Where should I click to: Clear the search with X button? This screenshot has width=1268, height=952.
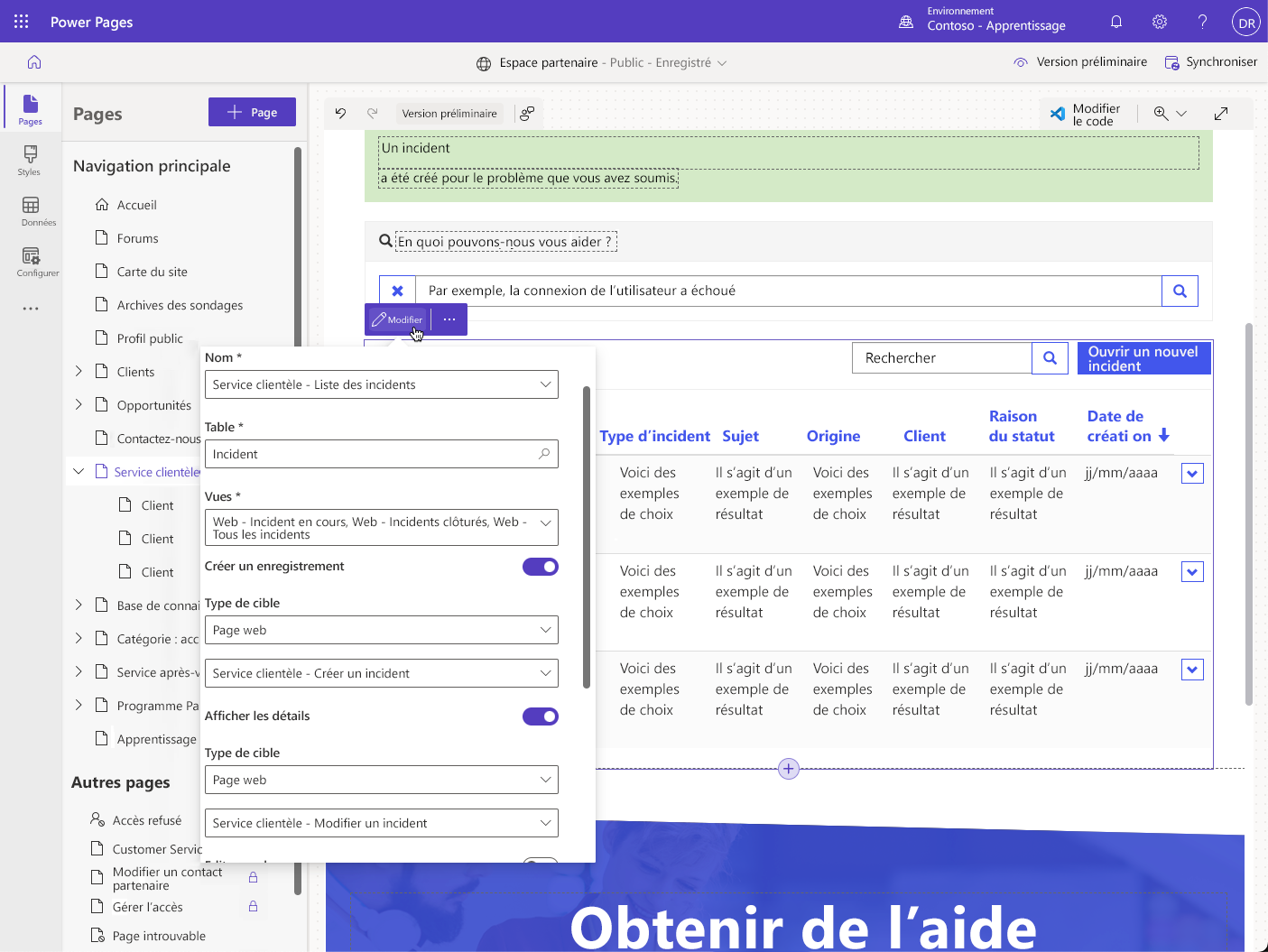pyautogui.click(x=397, y=291)
